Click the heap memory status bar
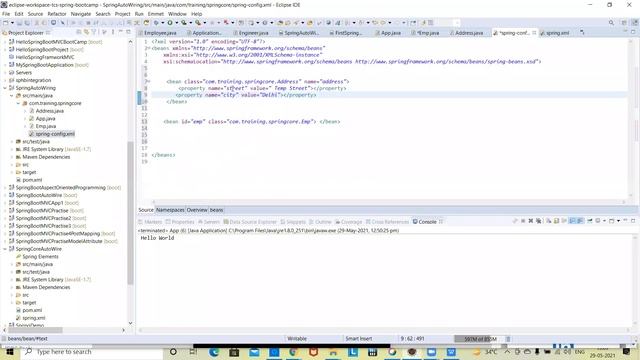Image resolution: width=640 pixels, height=360 pixels. click(480, 339)
